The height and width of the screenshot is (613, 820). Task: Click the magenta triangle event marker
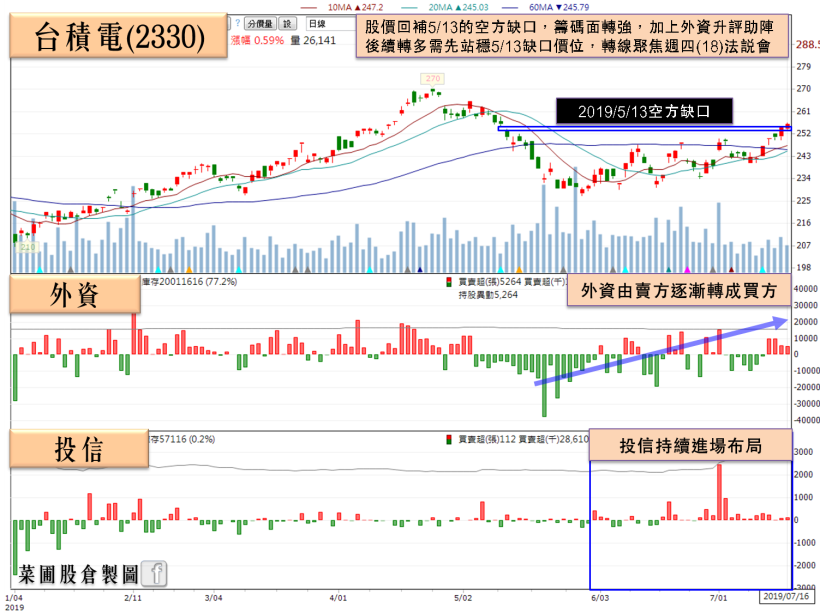pos(687,270)
